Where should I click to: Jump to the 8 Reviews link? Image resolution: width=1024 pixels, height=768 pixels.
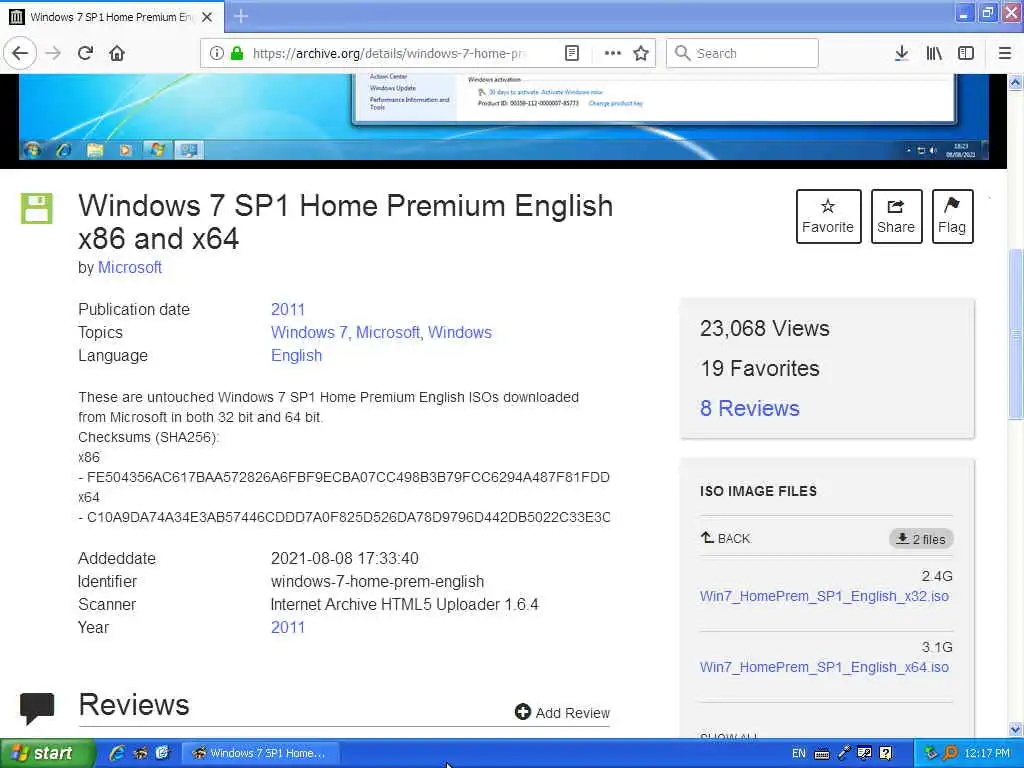750,408
